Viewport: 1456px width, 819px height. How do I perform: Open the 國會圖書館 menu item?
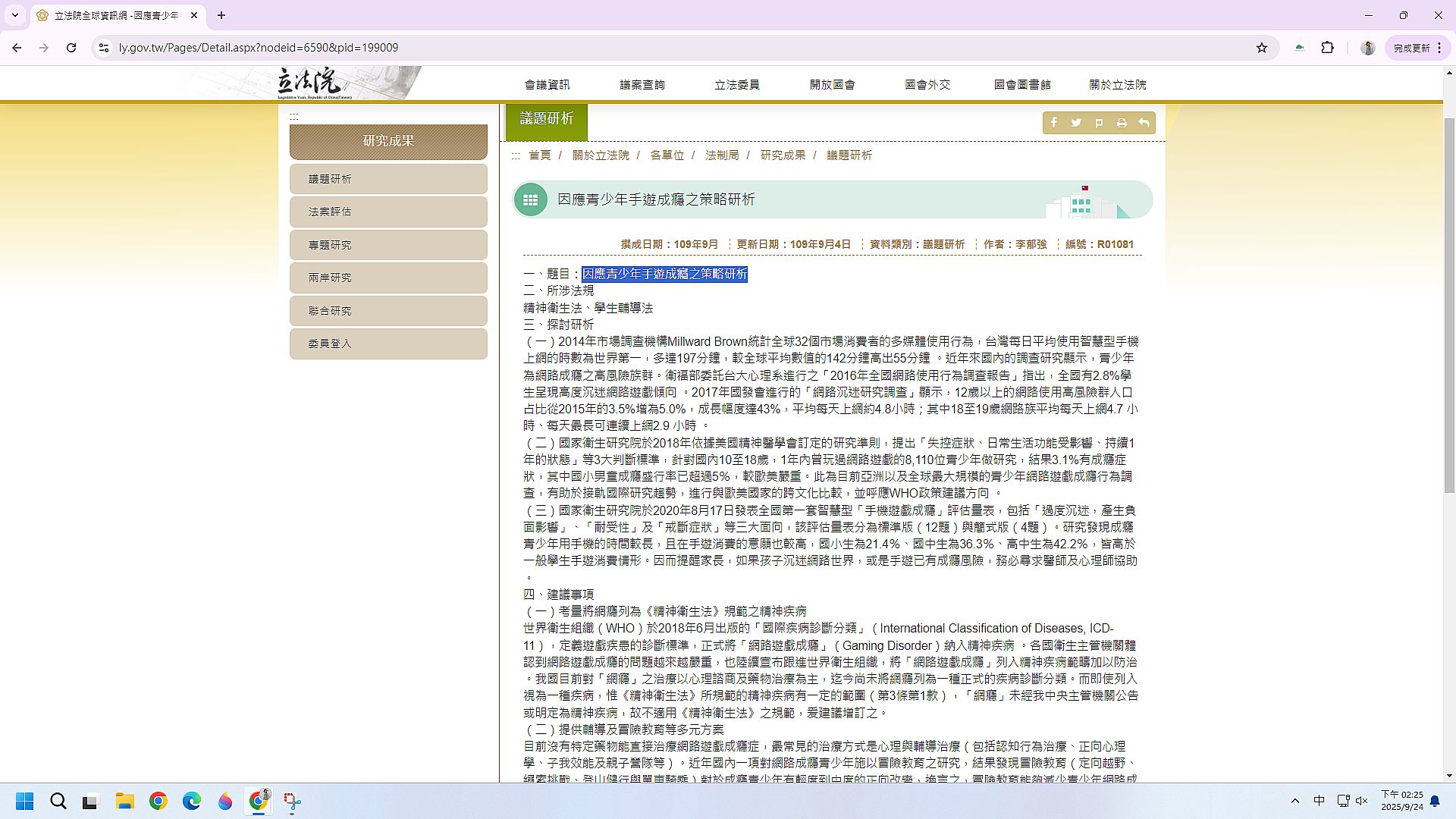[x=1022, y=85]
